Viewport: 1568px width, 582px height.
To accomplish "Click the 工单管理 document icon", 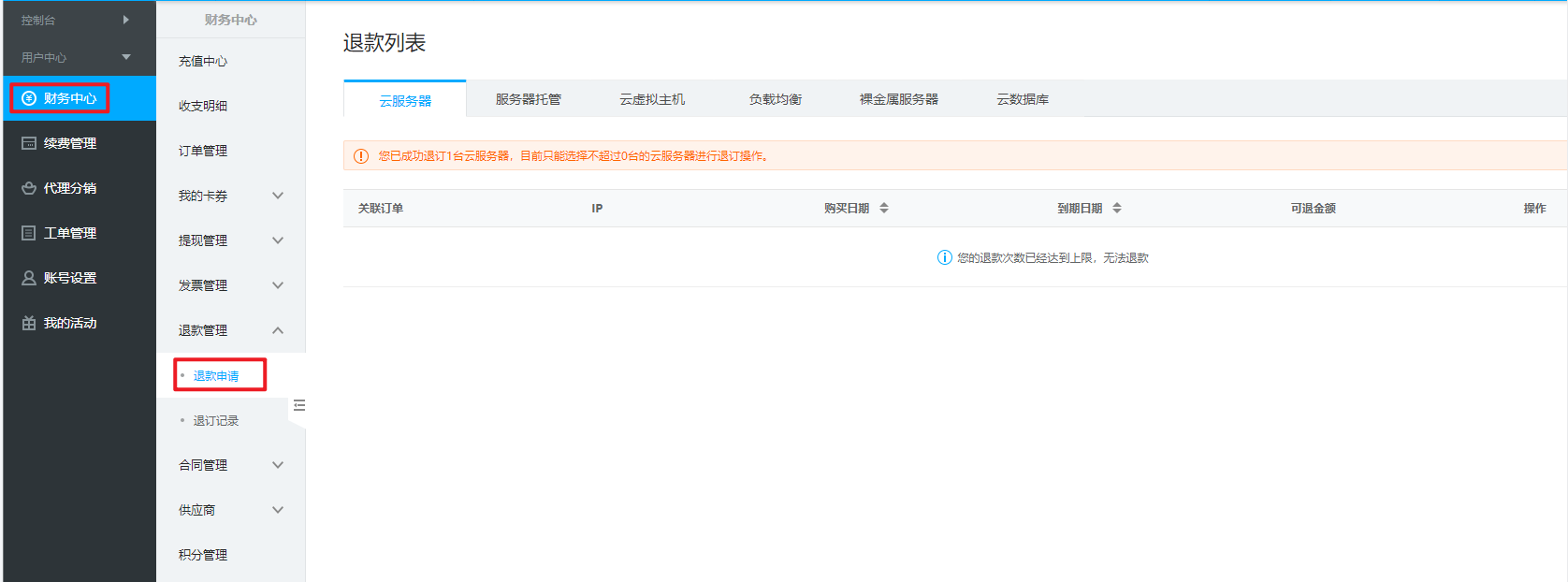I will coord(29,233).
